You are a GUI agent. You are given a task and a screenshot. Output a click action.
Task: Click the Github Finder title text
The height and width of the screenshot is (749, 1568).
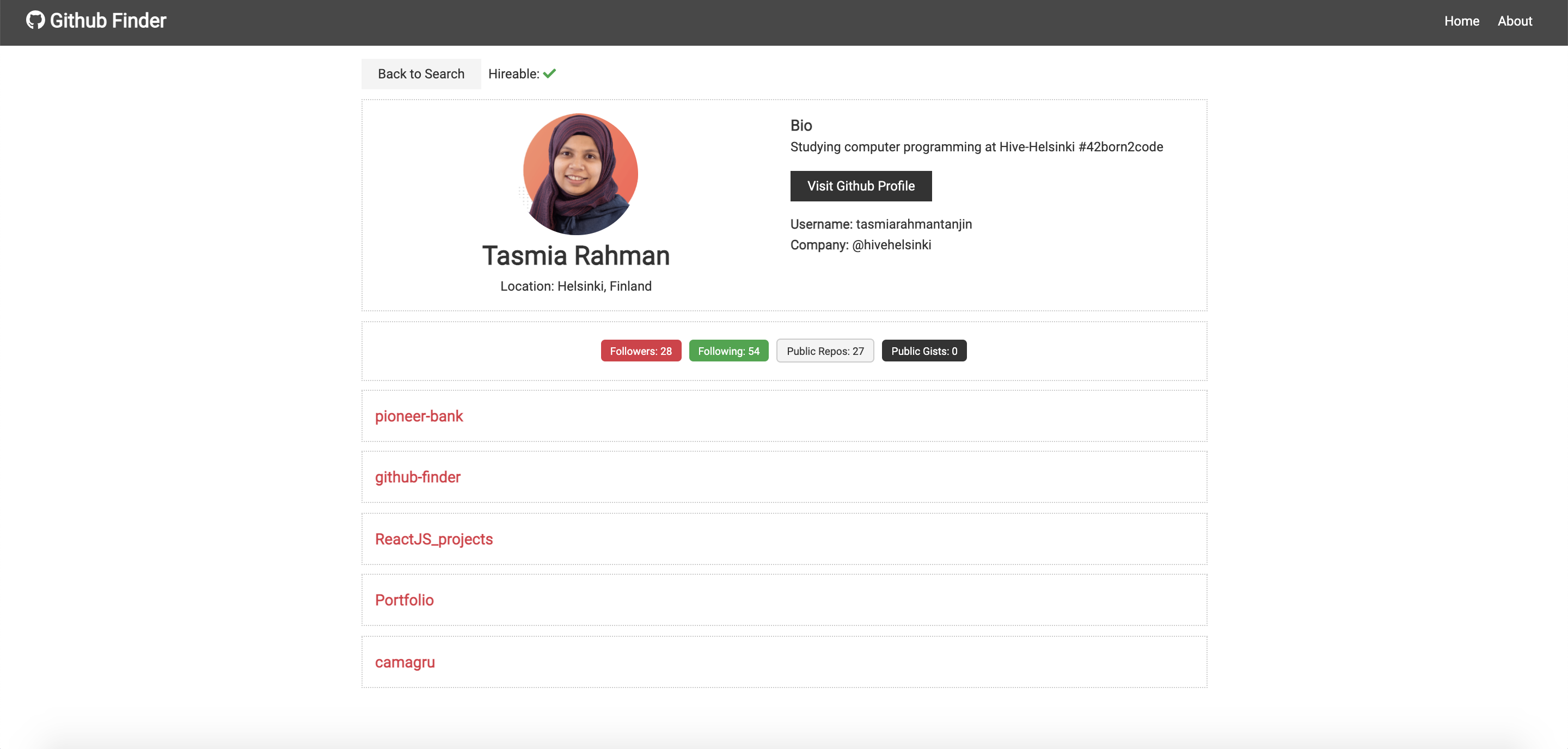point(108,21)
